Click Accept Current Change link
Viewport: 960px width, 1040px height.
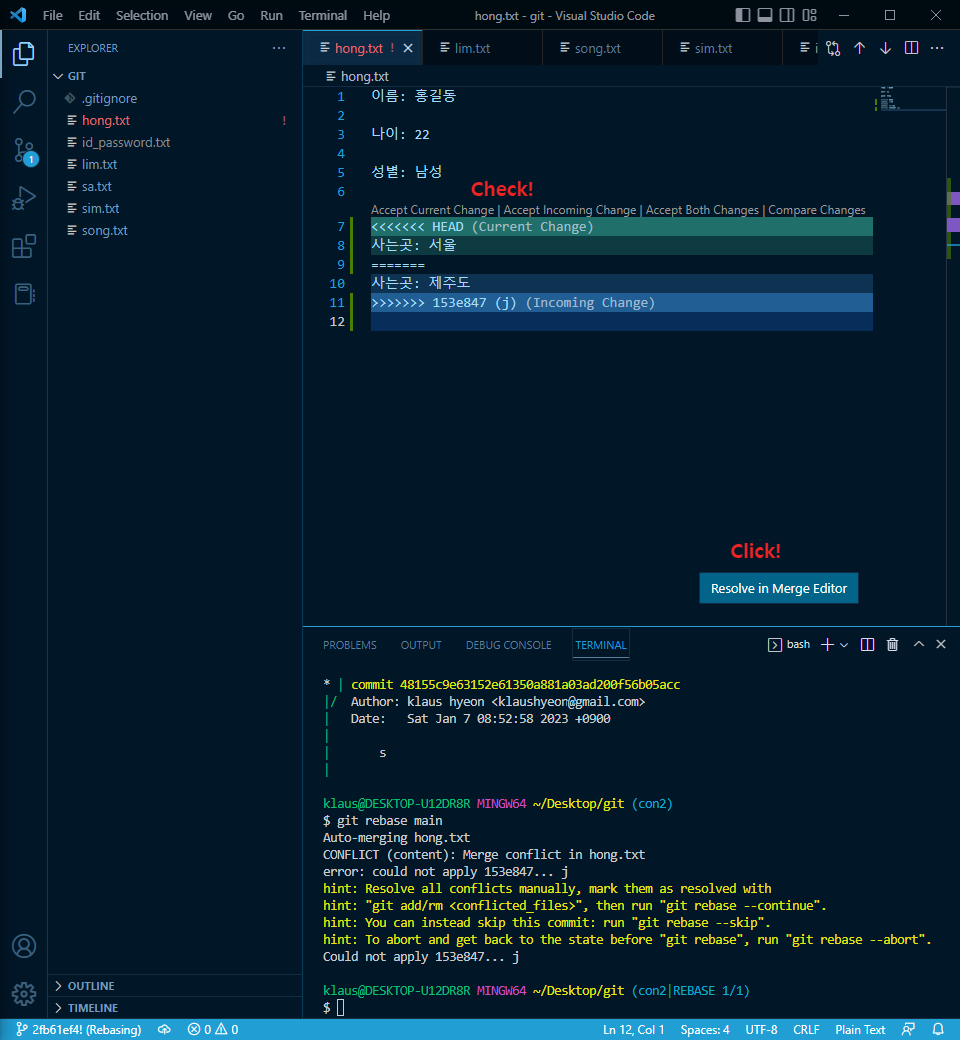click(433, 210)
